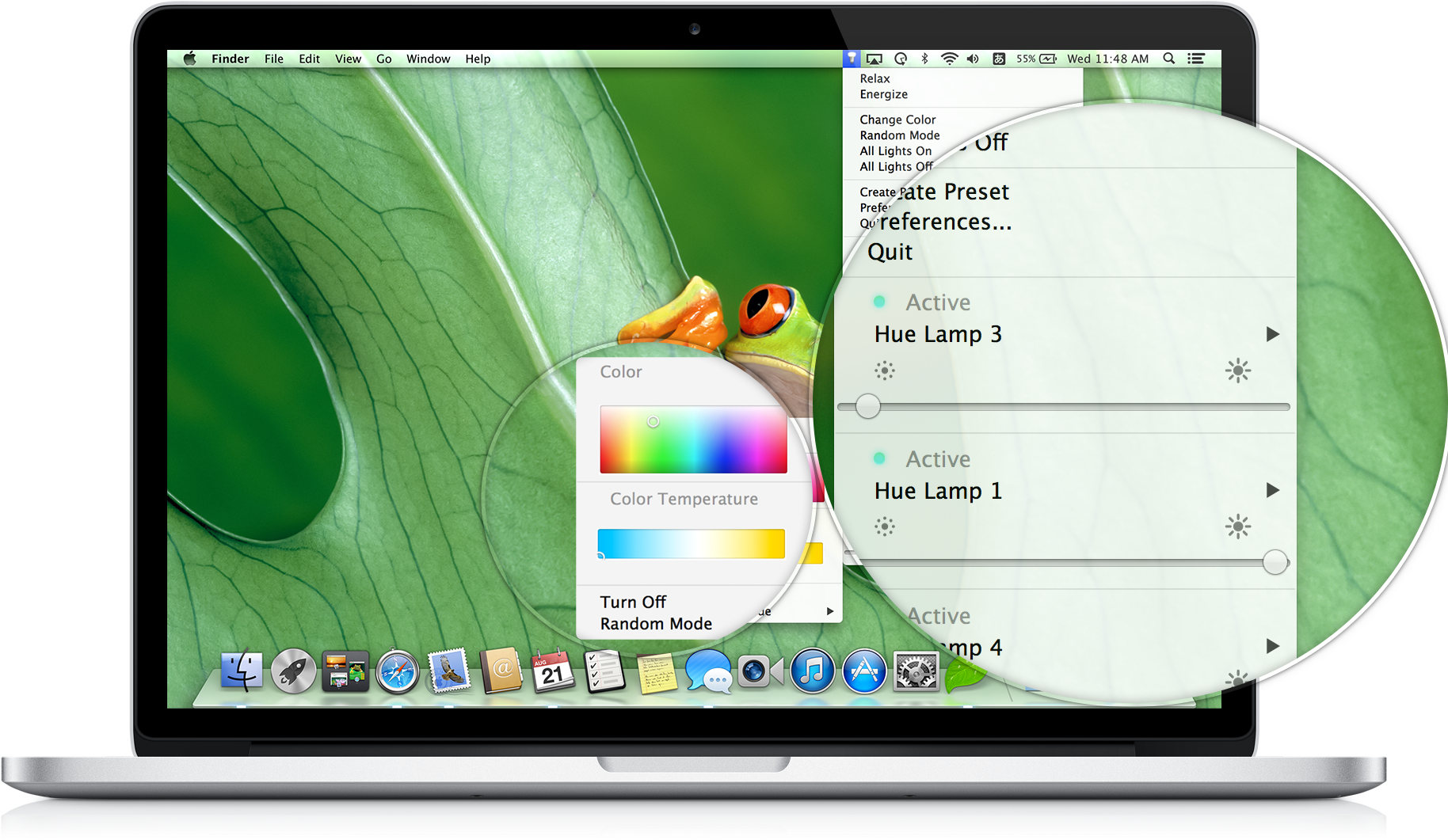Launch Launchpad rocket in the Dock
The image size is (1448, 840).
(x=293, y=671)
